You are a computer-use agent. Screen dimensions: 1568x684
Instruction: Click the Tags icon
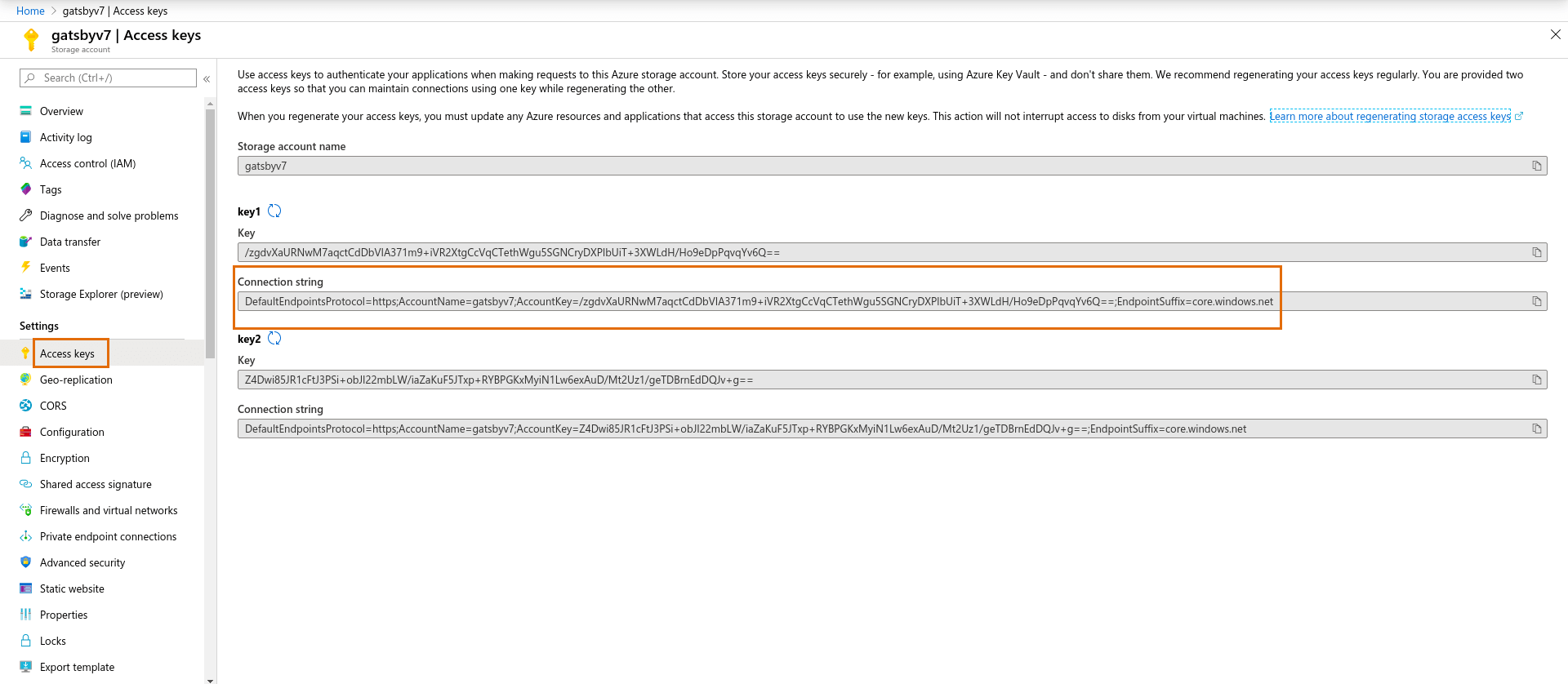(26, 189)
